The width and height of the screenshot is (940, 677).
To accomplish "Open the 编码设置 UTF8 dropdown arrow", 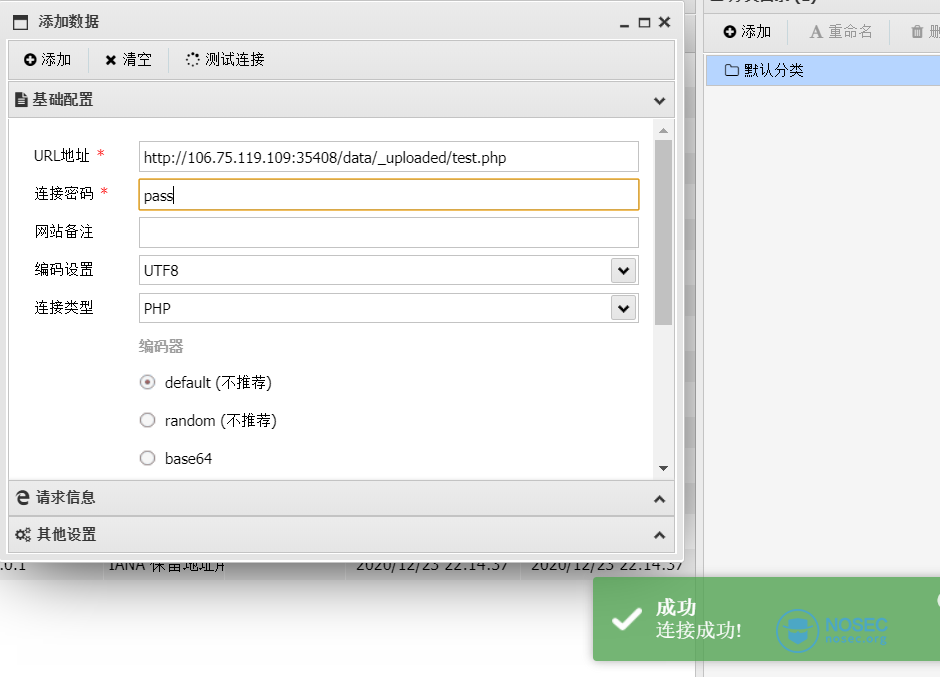I will [623, 270].
